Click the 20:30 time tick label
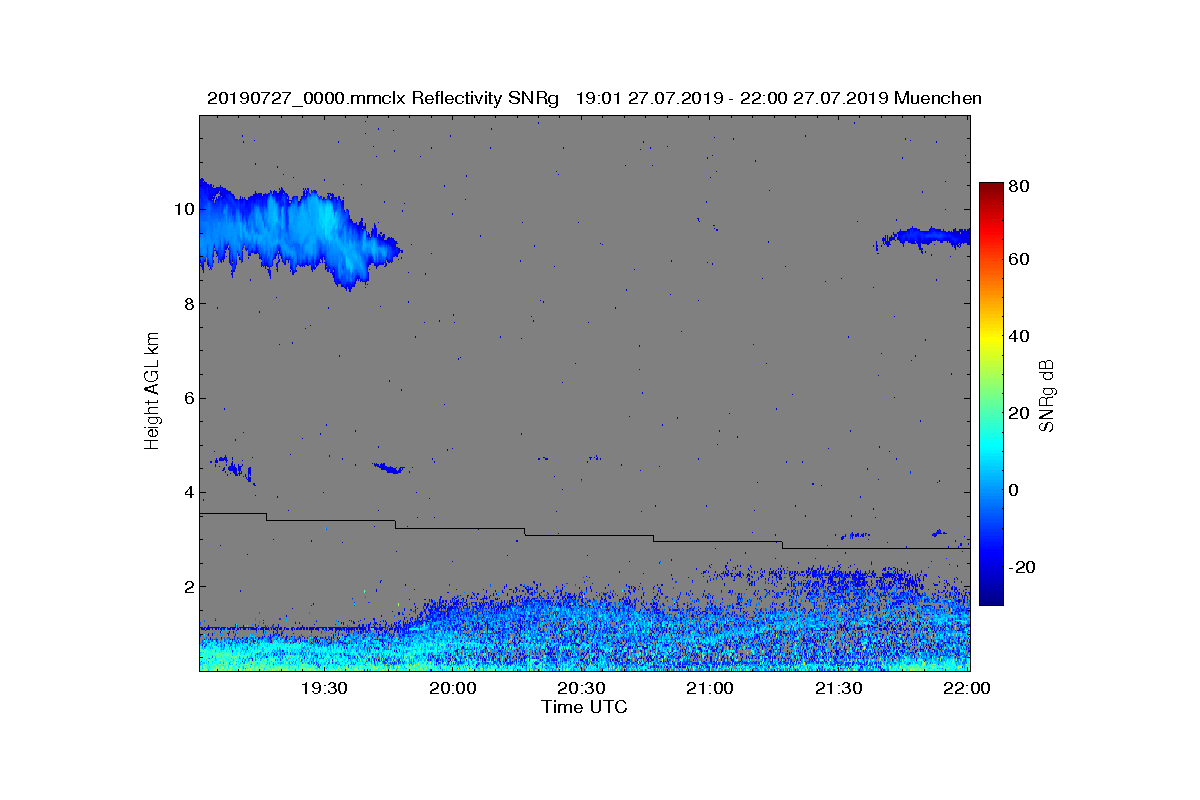This screenshot has width=1200, height=800. point(581,688)
